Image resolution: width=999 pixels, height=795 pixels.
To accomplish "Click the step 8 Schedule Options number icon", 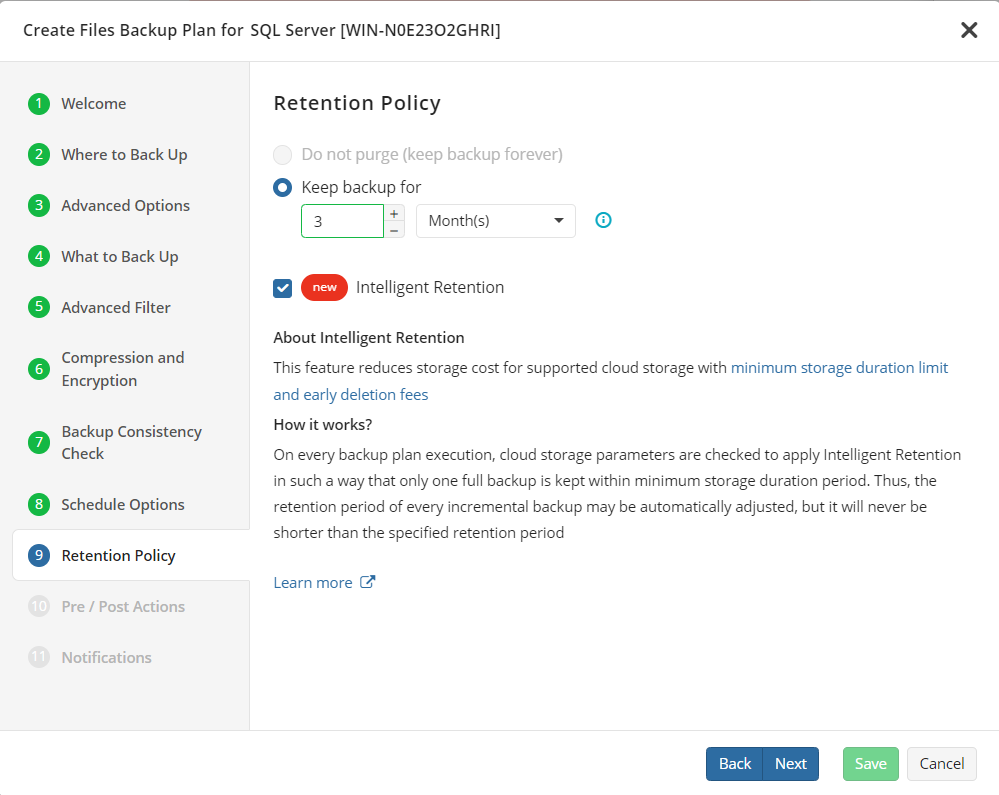I will click(39, 505).
